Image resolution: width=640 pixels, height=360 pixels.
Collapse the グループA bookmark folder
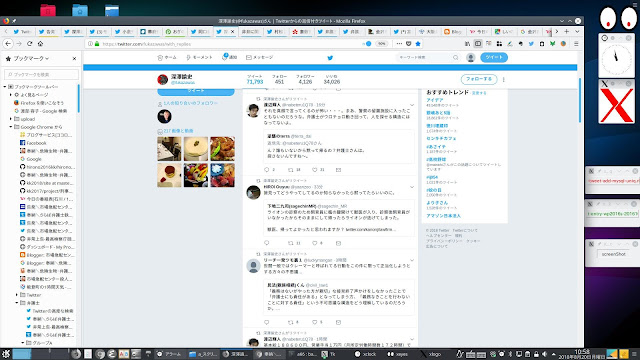click(22, 343)
